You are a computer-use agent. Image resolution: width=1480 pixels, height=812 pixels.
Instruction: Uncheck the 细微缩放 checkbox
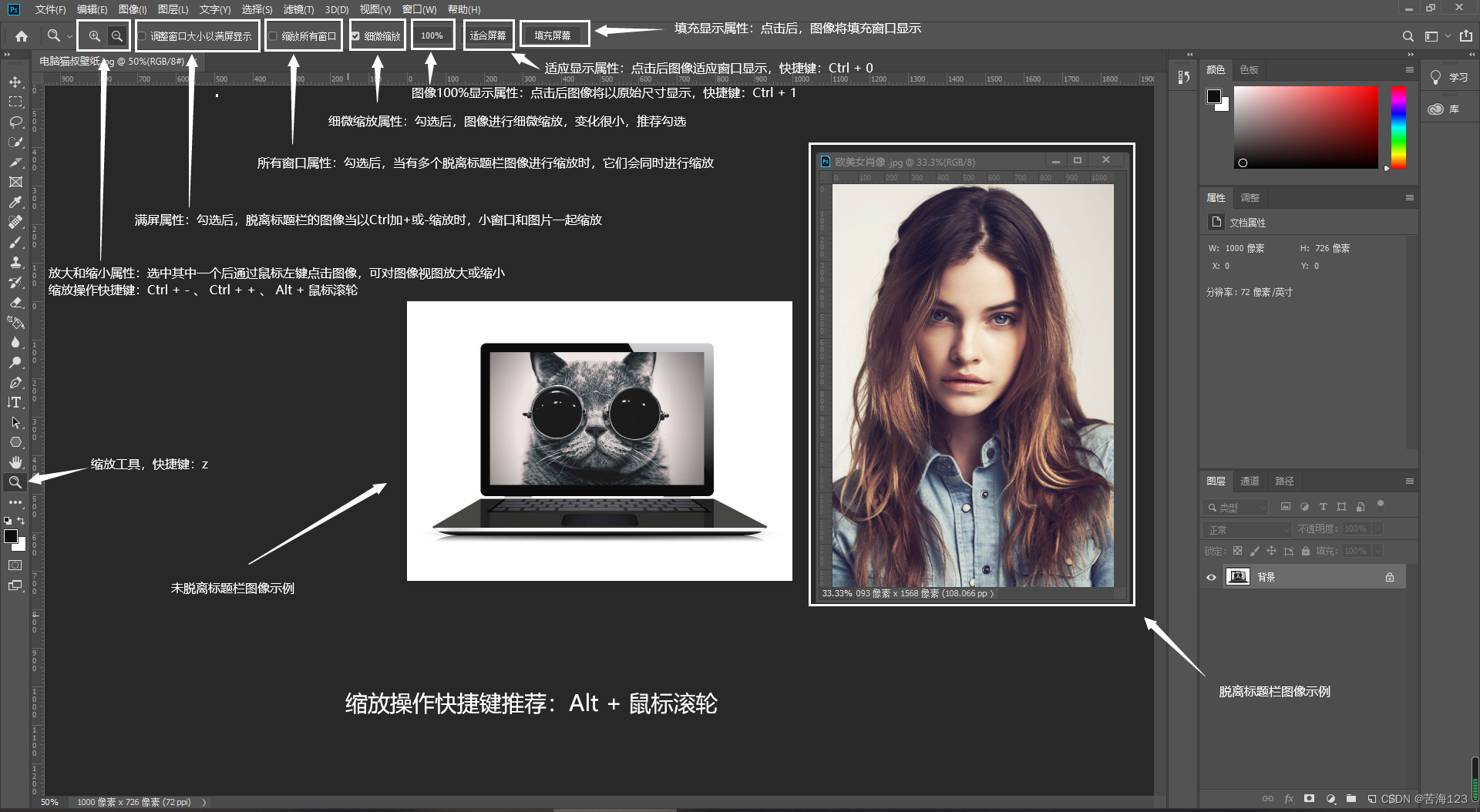[x=355, y=36]
